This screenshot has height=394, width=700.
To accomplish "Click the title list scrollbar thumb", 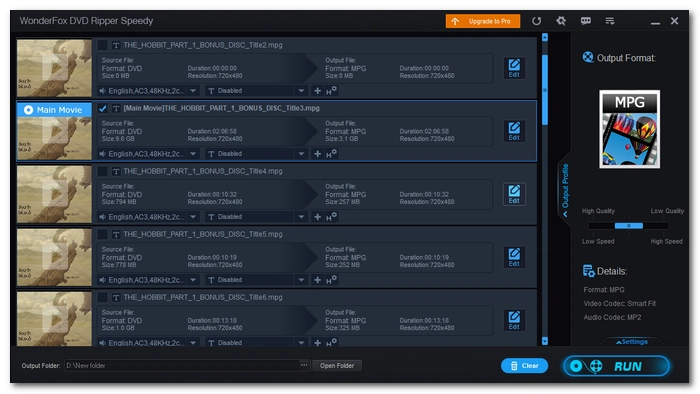I will pos(545,90).
